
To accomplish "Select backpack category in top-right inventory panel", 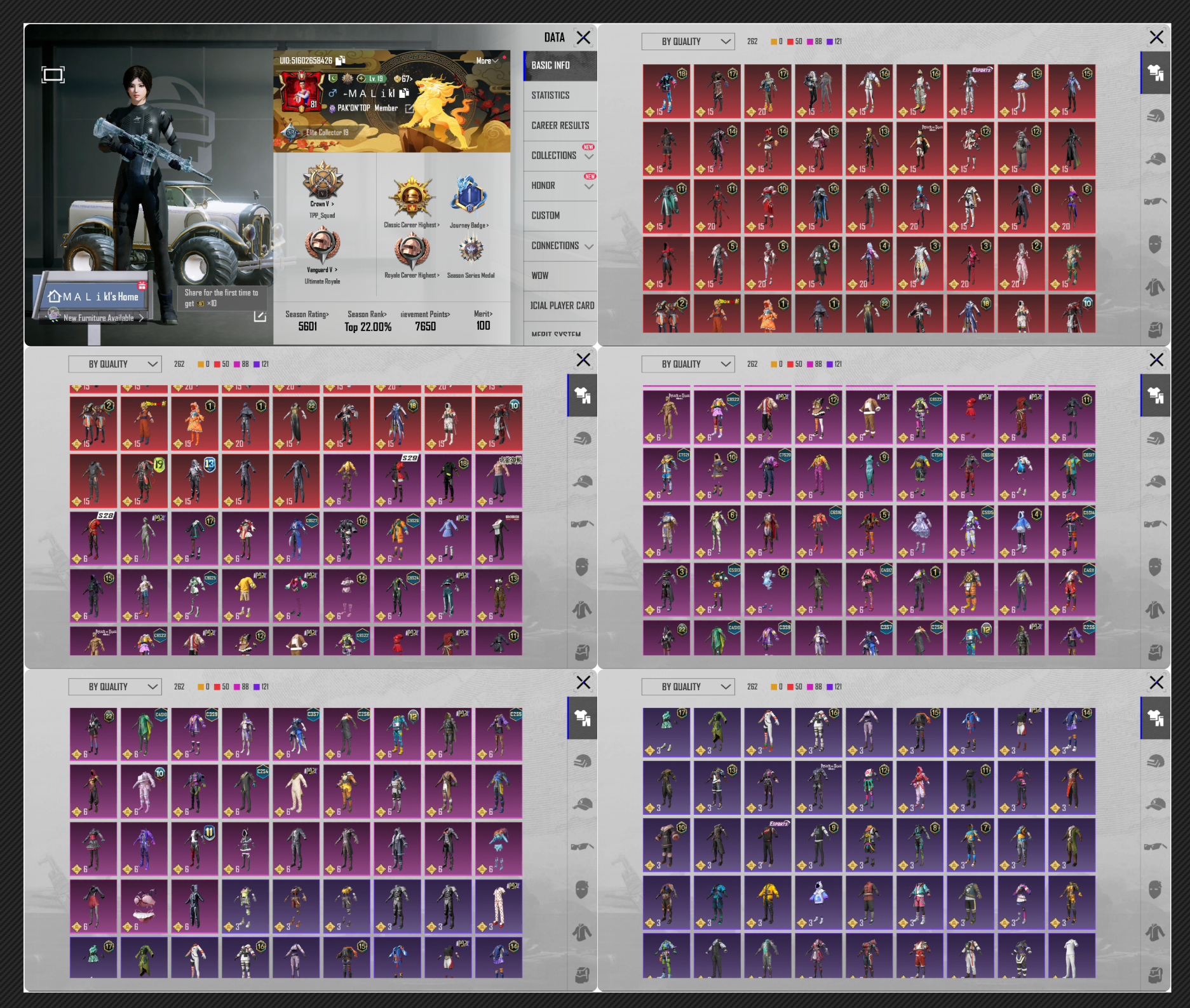I will (x=1155, y=330).
